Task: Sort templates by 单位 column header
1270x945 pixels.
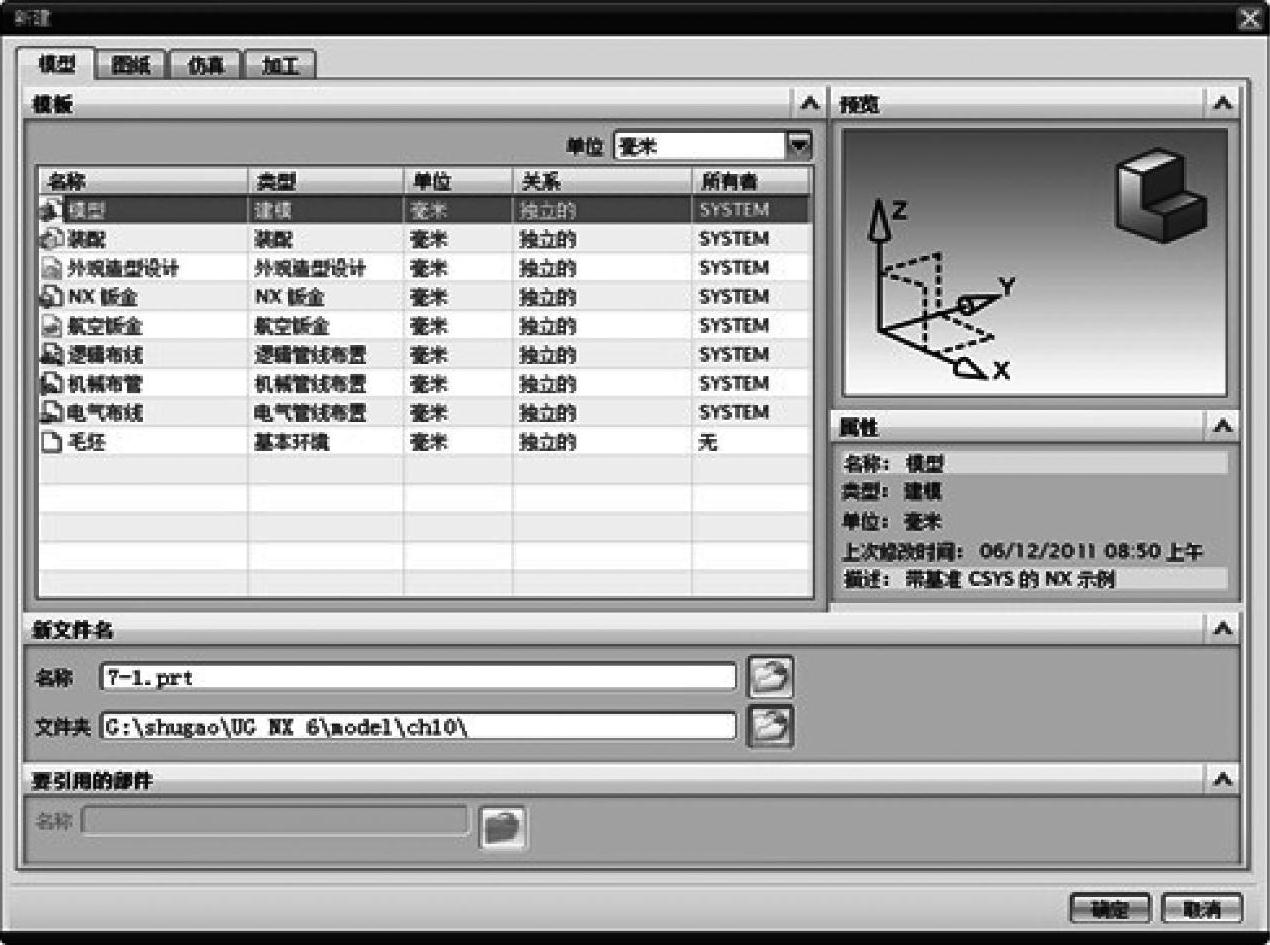Action: [x=458, y=181]
